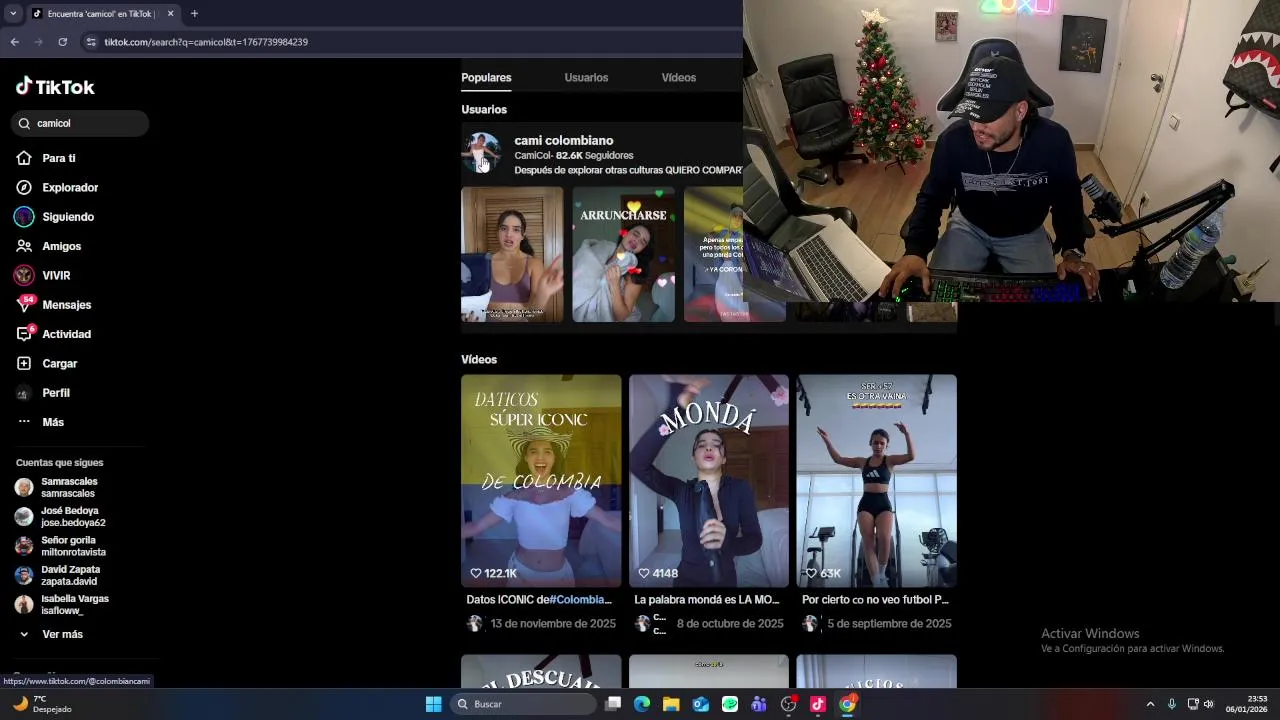Open Windows Start menu
The image size is (1280, 720).
(433, 704)
